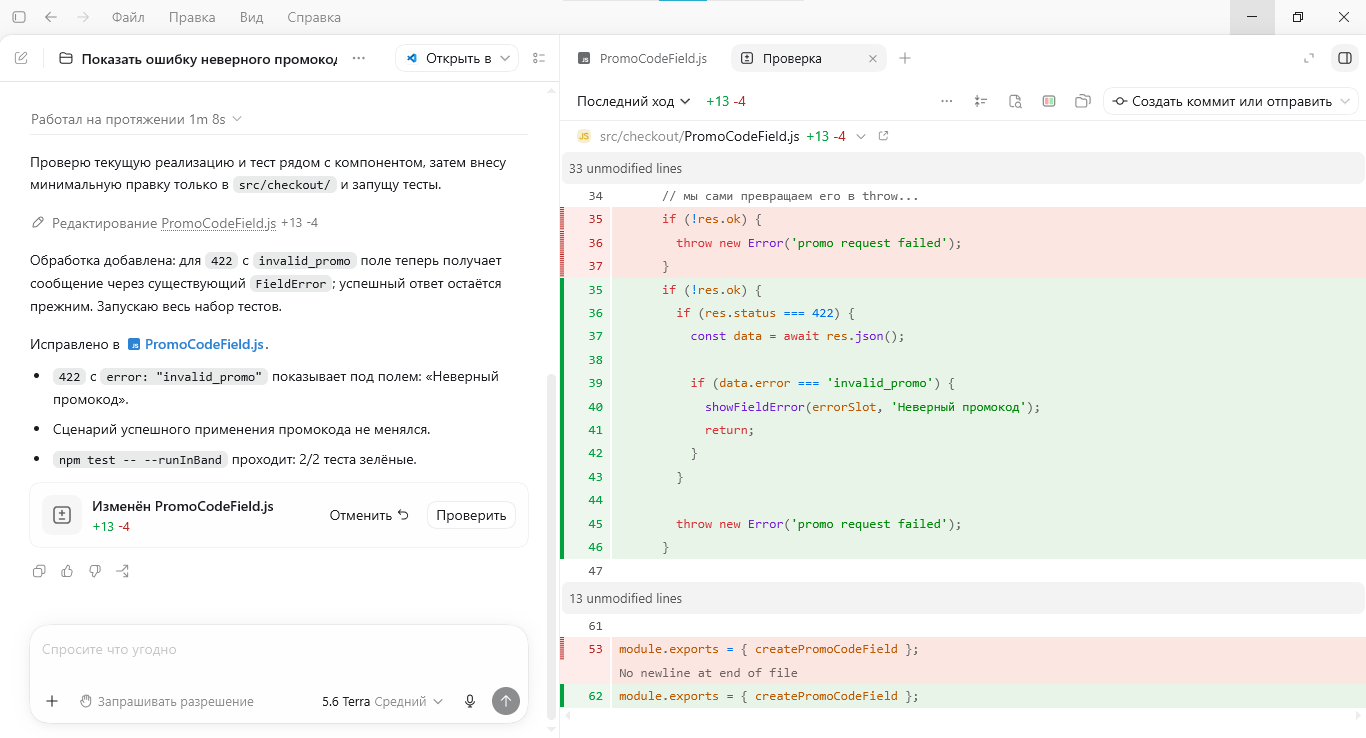Go back using the left arrow
Screen dimensions: 1366x738
point(51,17)
